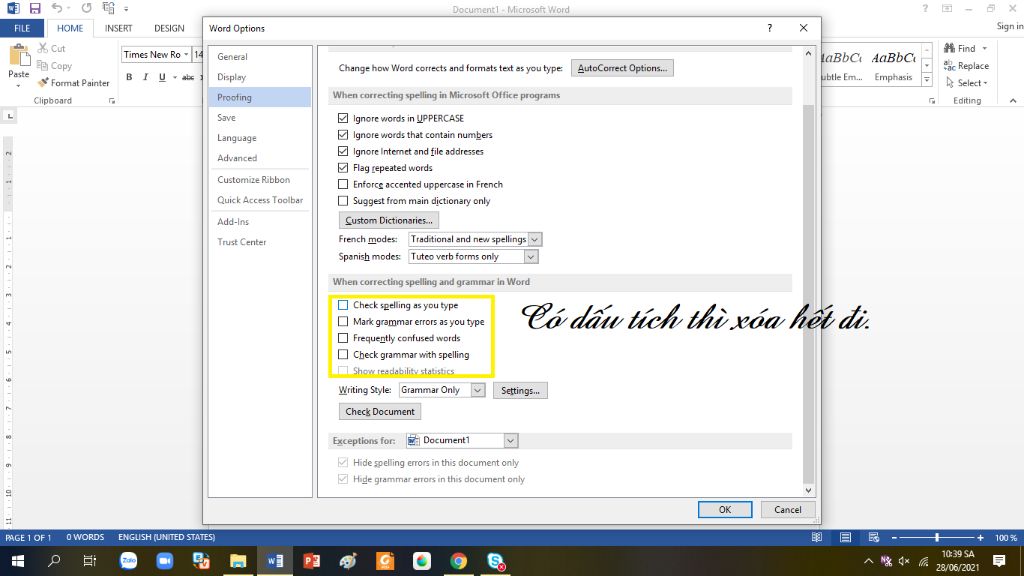Viewport: 1024px width, 576px height.
Task: Select the Format Painter brush
Action: coord(43,83)
